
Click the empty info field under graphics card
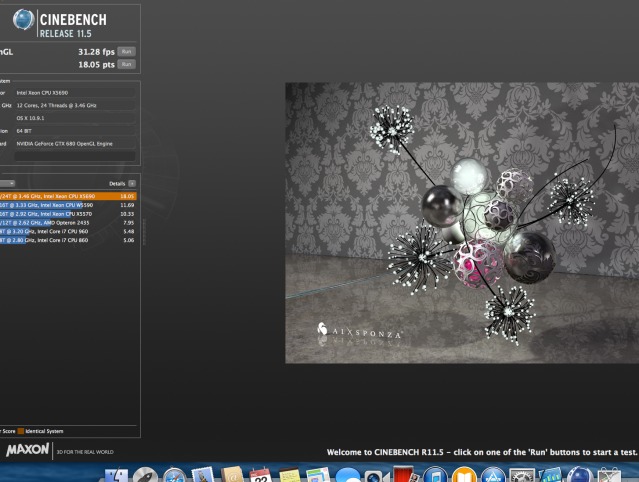[x=75, y=156]
